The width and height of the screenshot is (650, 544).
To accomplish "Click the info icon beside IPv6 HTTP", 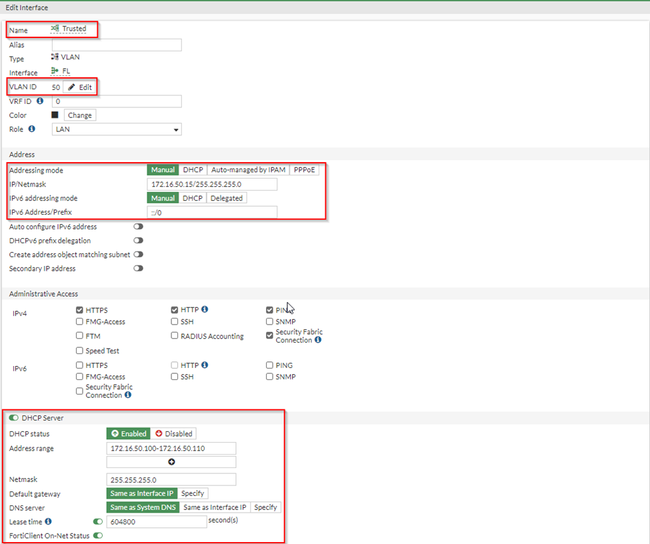I will 205,365.
